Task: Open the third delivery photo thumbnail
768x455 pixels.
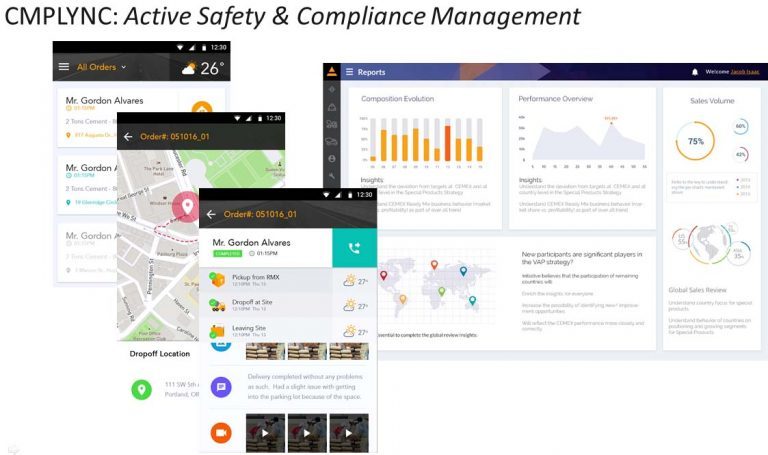Action: pos(349,351)
